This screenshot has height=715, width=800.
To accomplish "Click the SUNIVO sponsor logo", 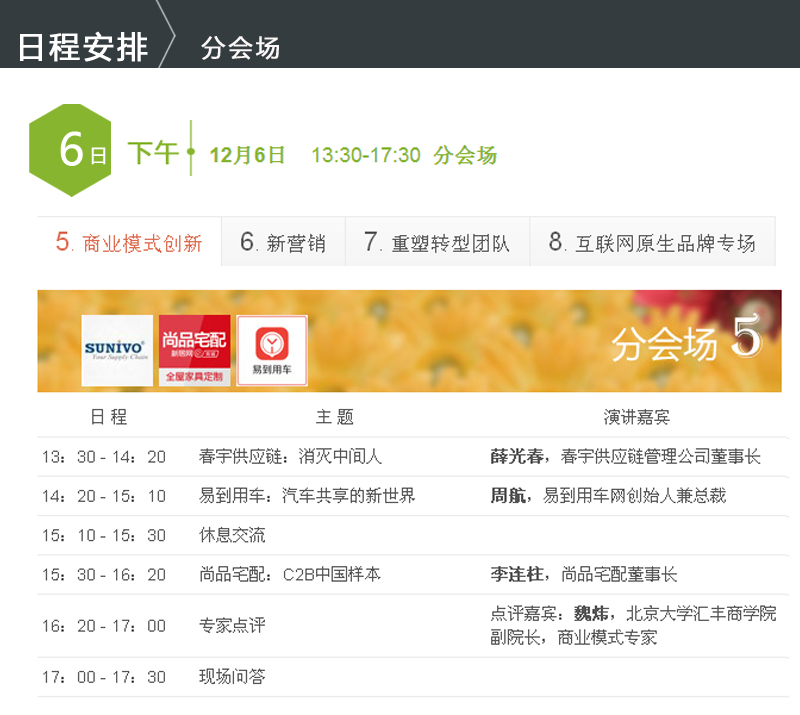I will [x=117, y=350].
